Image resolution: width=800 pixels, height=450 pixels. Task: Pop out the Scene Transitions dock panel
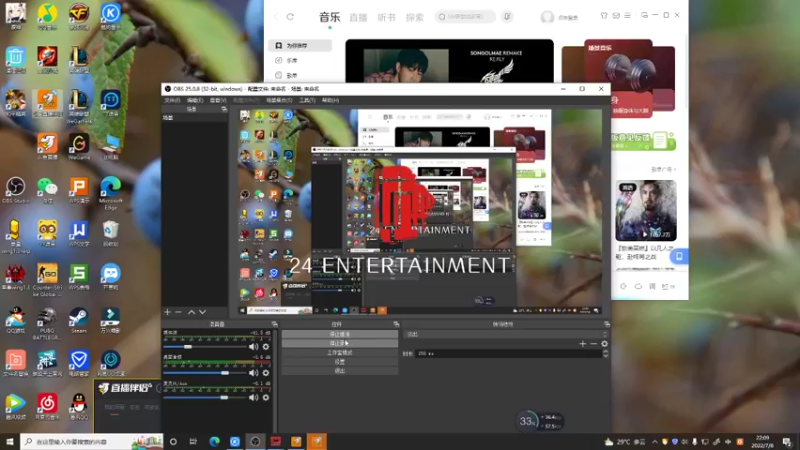[x=607, y=324]
